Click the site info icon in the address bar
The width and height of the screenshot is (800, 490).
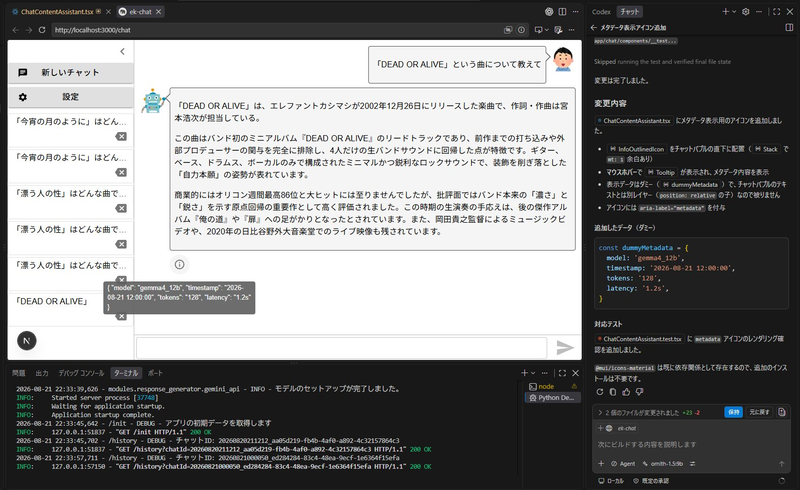[x=521, y=30]
